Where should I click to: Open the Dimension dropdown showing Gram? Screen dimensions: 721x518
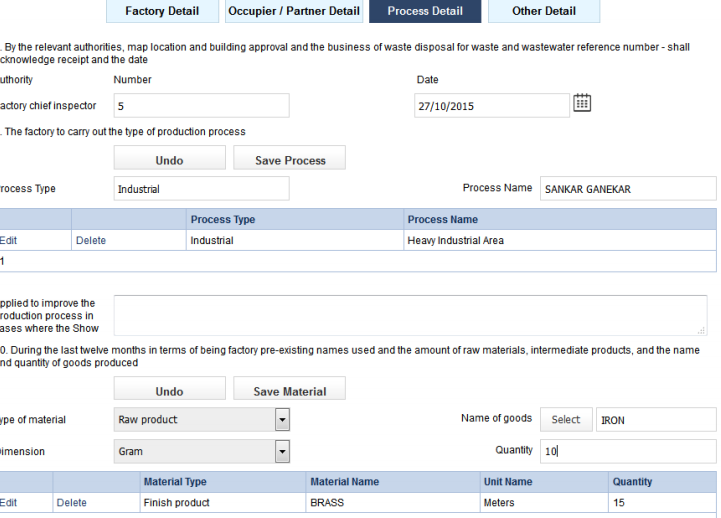coord(282,452)
